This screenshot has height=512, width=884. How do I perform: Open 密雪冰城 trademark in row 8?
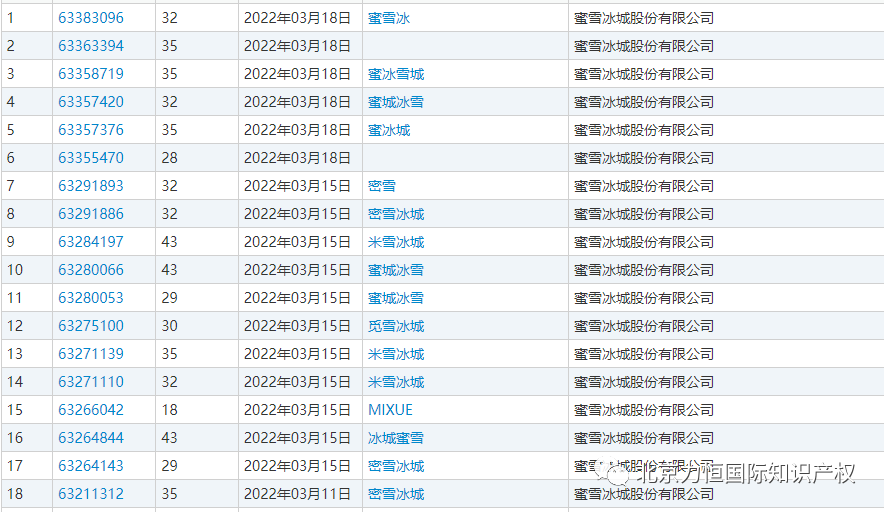pos(396,214)
